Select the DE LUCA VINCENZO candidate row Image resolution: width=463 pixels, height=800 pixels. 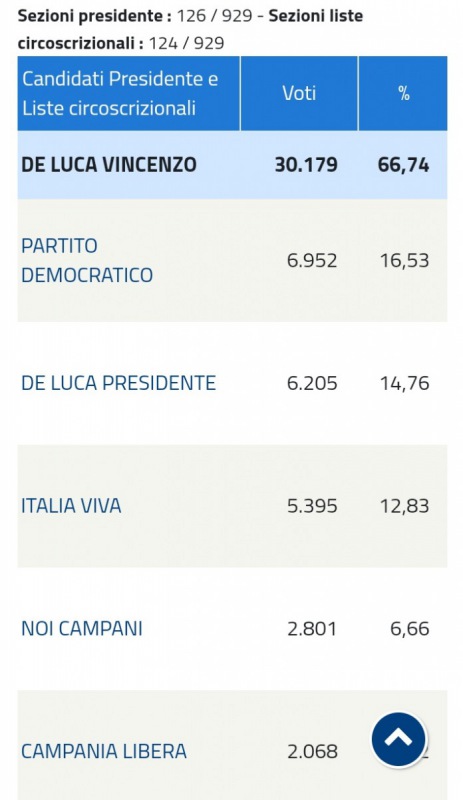[x=232, y=165]
